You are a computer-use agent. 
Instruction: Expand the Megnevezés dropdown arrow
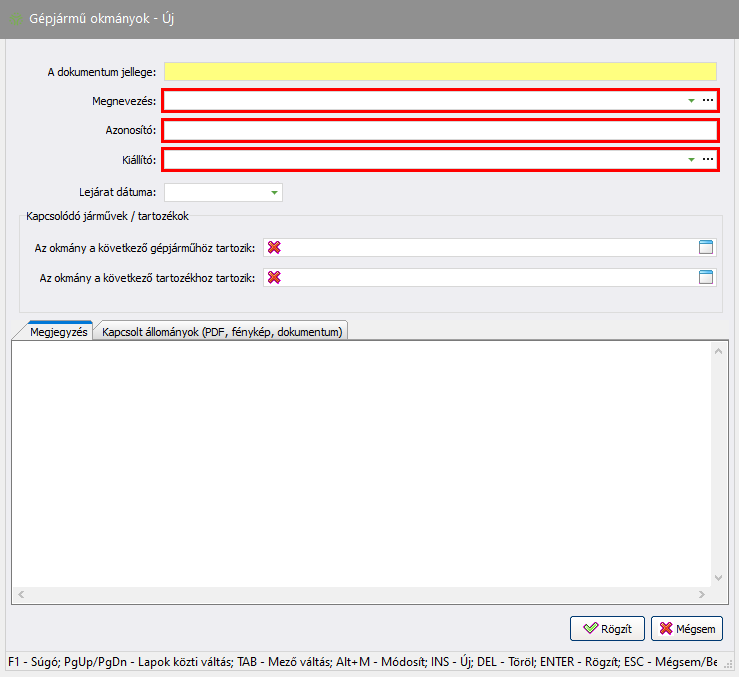(691, 101)
